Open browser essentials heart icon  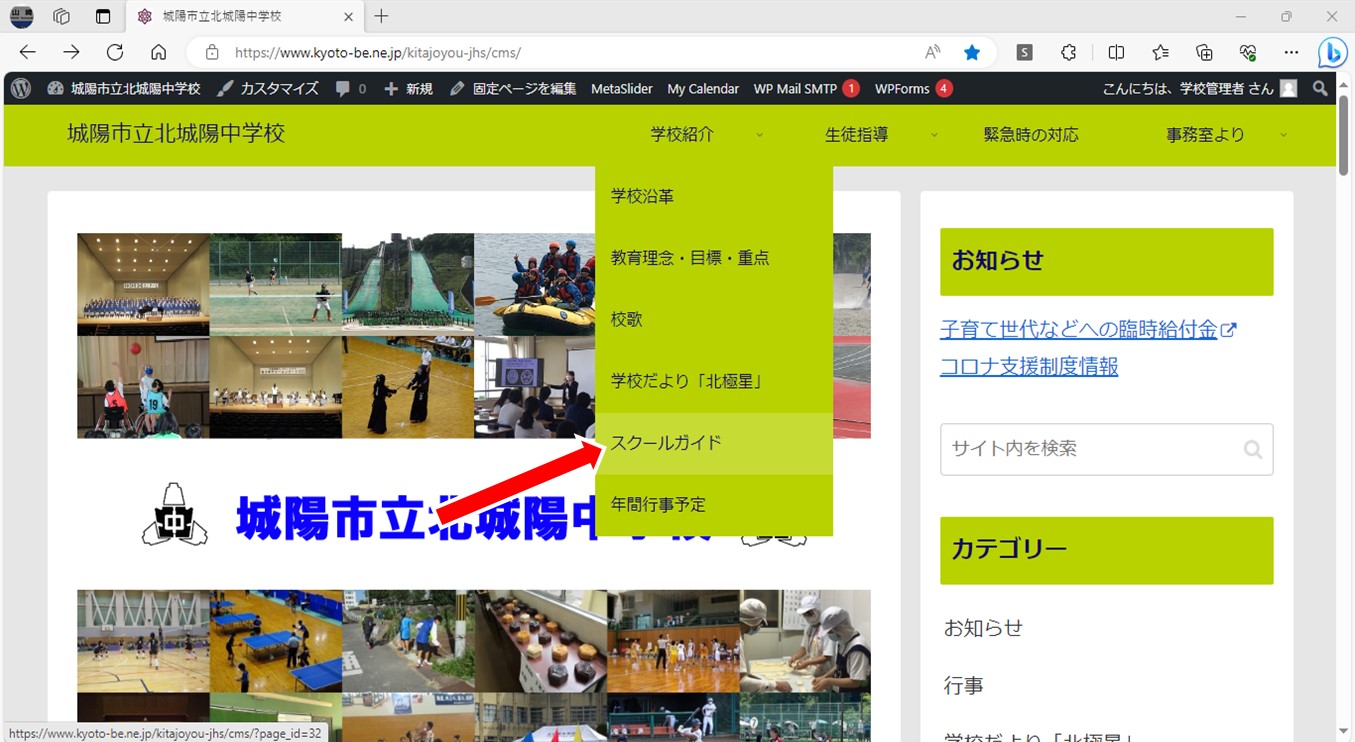[1248, 52]
